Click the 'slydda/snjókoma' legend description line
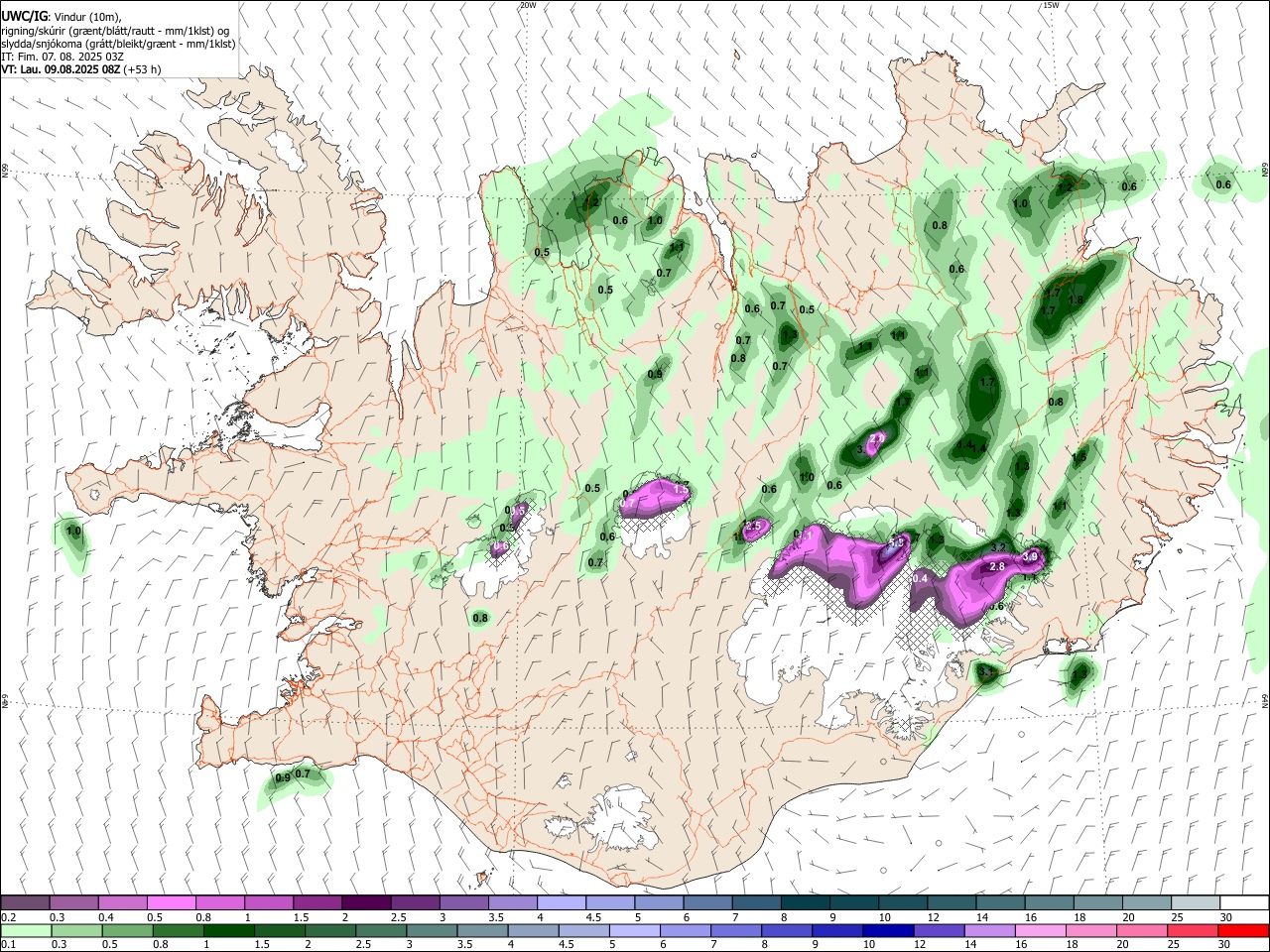The image size is (1270, 952). (118, 44)
